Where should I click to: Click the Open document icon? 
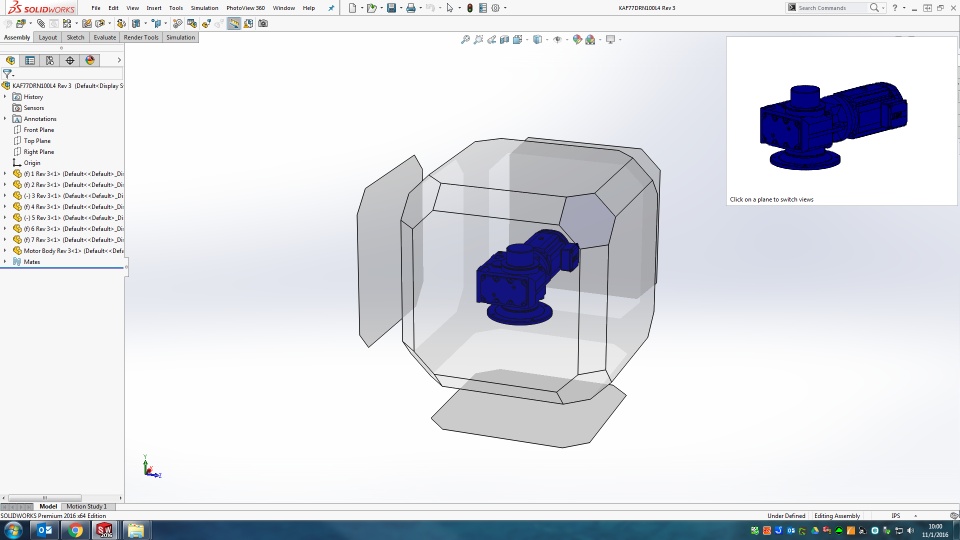click(371, 8)
